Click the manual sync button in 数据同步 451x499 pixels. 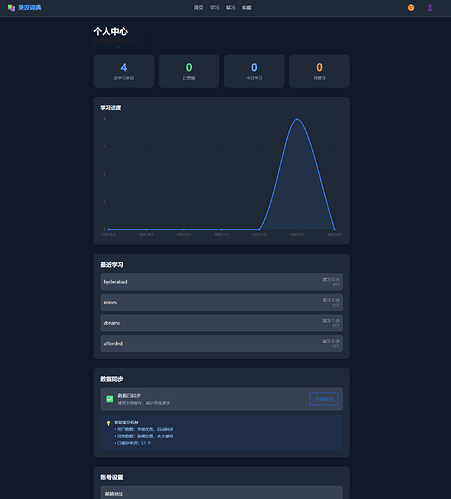(x=324, y=399)
